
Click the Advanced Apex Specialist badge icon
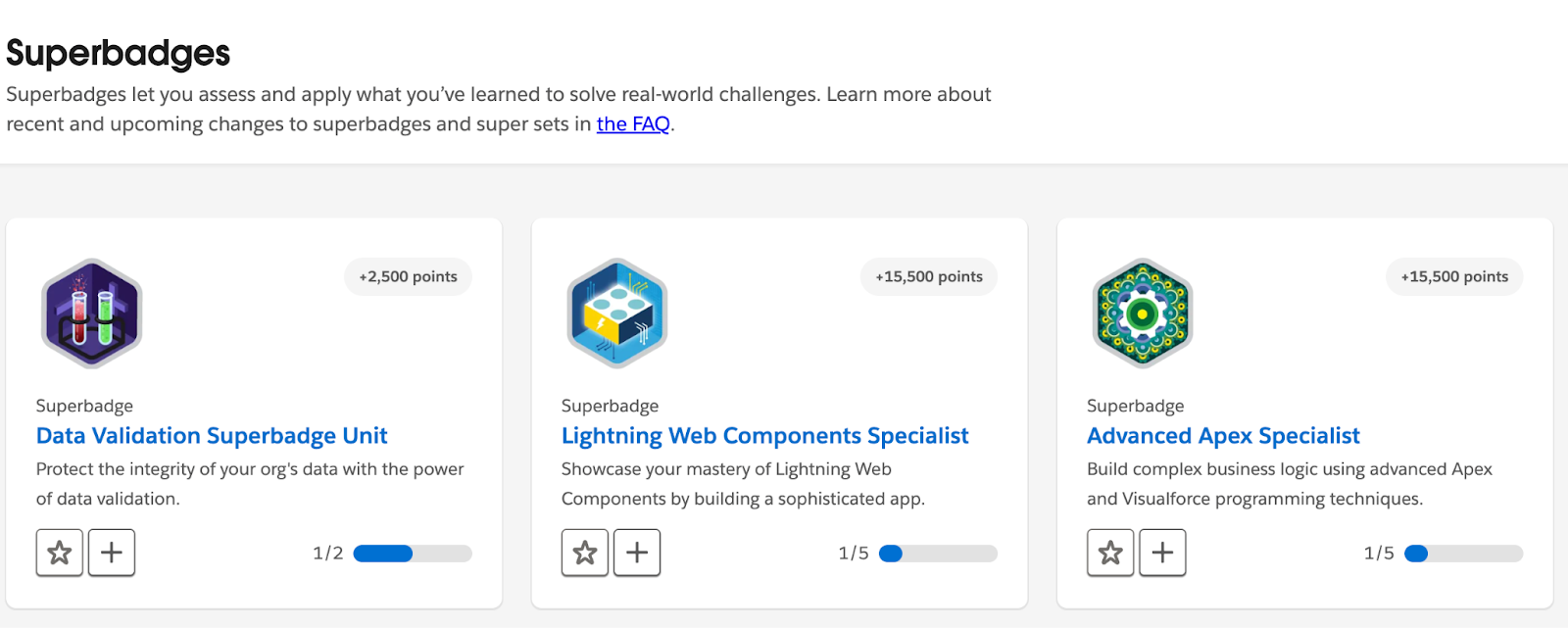[1142, 314]
